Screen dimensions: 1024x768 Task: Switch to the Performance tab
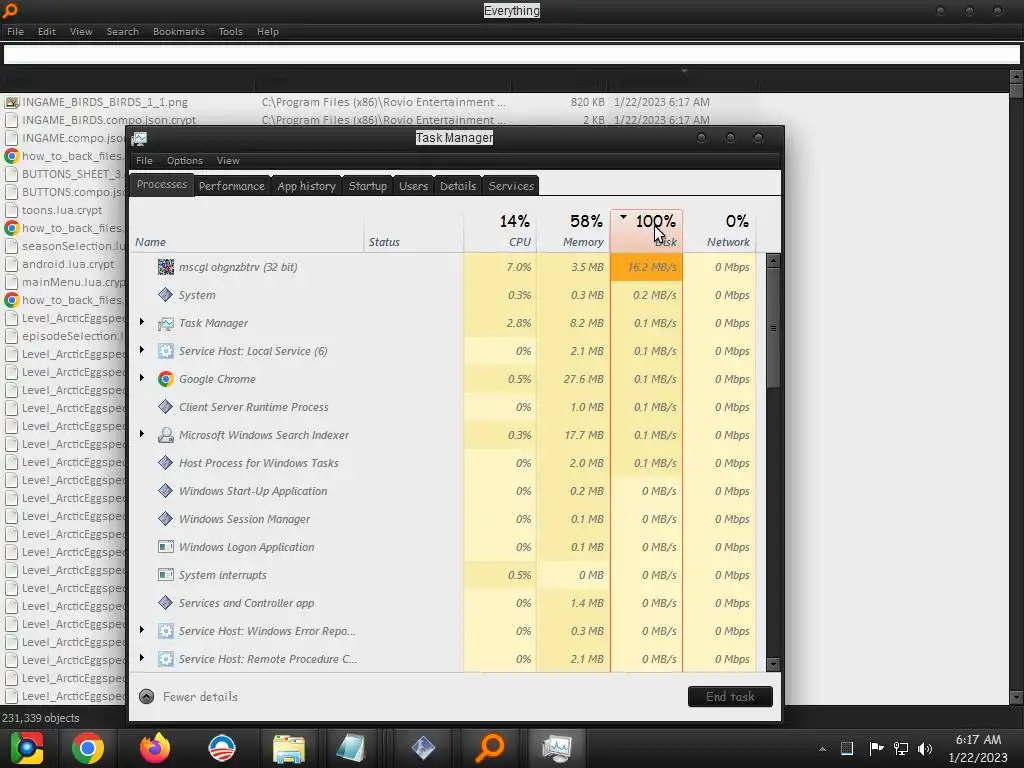click(x=232, y=186)
